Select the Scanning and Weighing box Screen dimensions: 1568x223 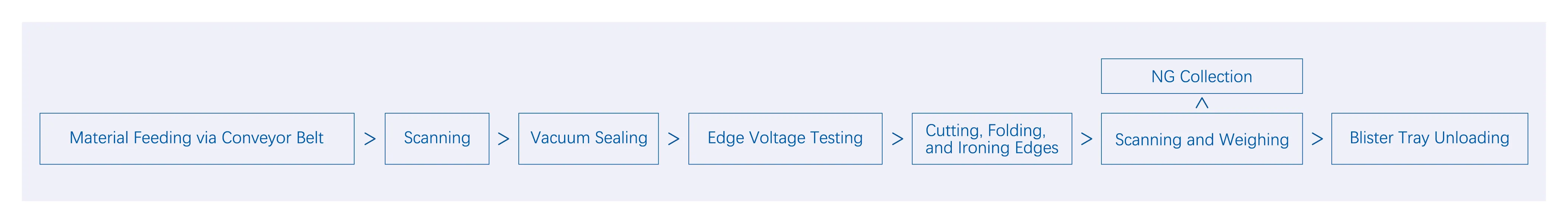pos(1202,138)
